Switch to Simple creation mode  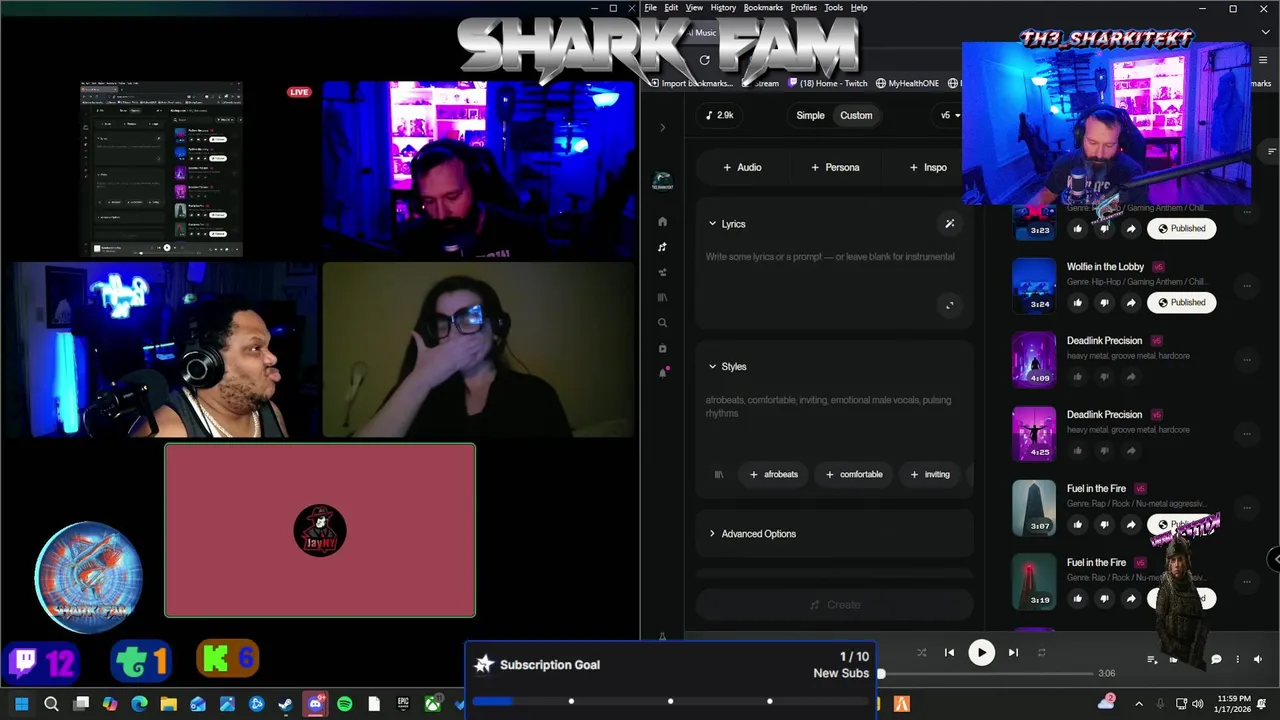pos(810,115)
